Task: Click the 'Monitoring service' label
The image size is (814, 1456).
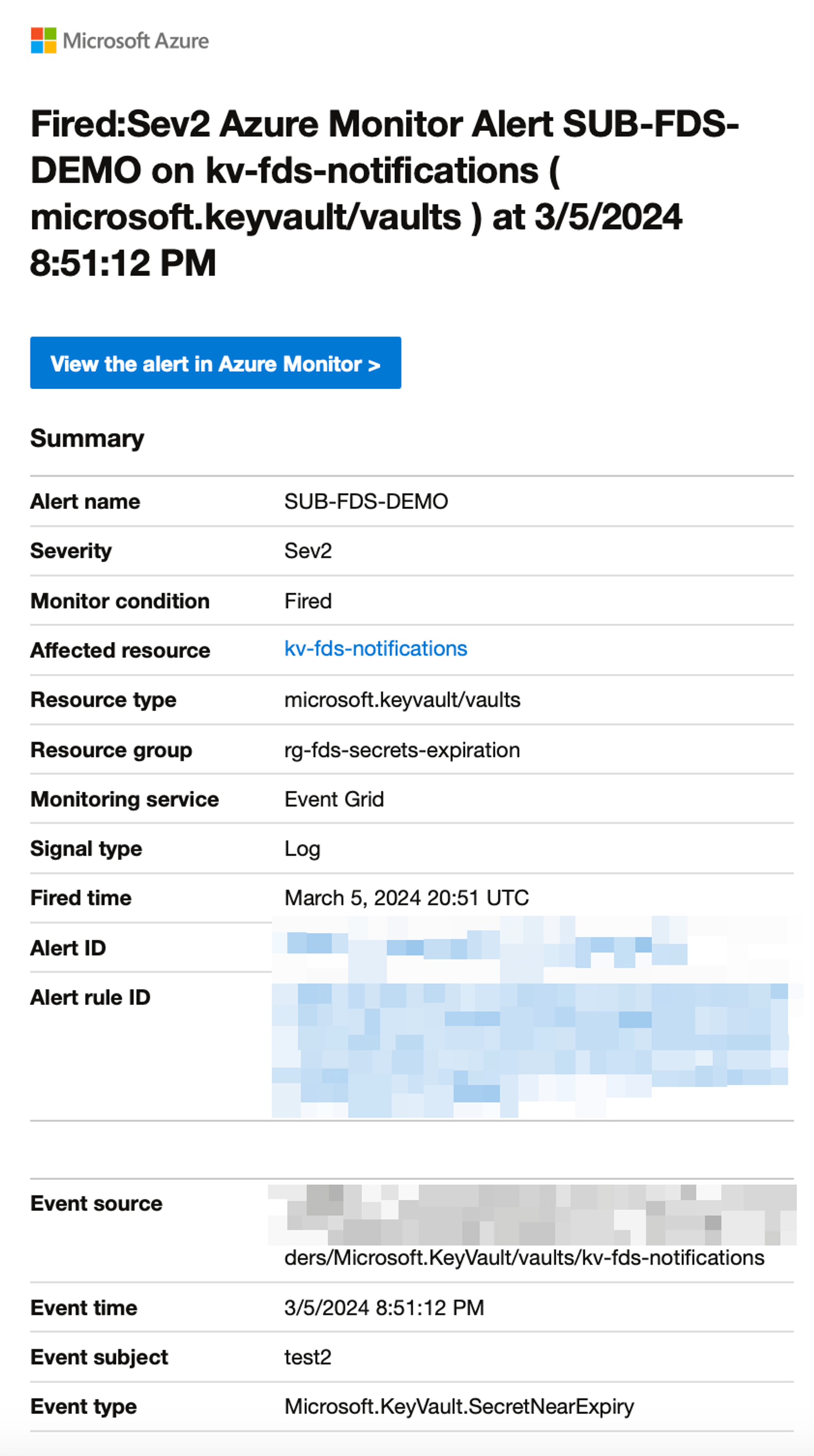Action: [x=125, y=800]
